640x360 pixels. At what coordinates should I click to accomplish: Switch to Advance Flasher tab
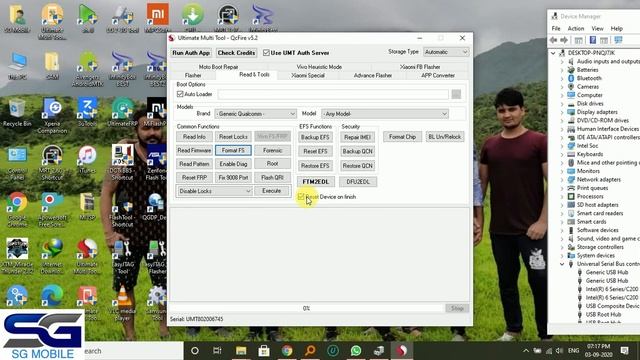(373, 76)
